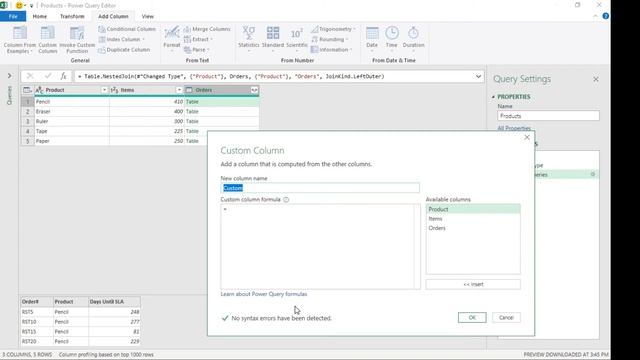Open the File tab
640x360 pixels.
coord(13,16)
